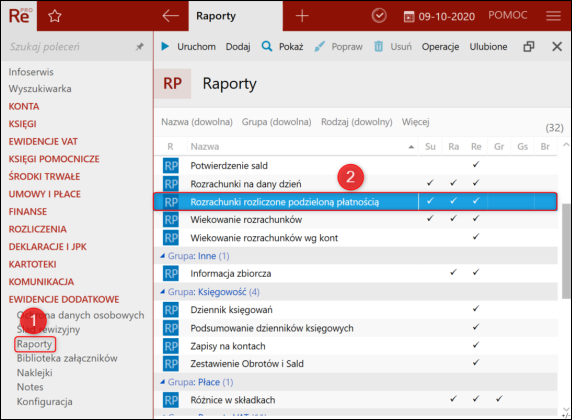Click the Dodaj button
Image resolution: width=572 pixels, height=420 pixels.
coord(238,47)
